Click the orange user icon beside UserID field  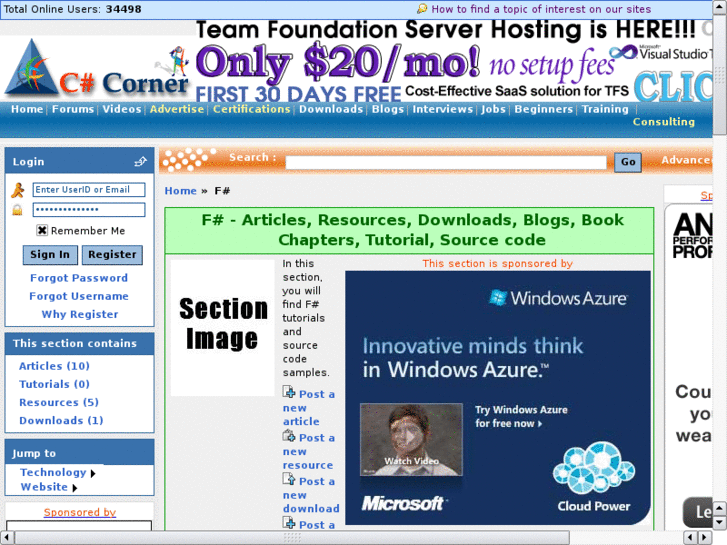tap(18, 190)
